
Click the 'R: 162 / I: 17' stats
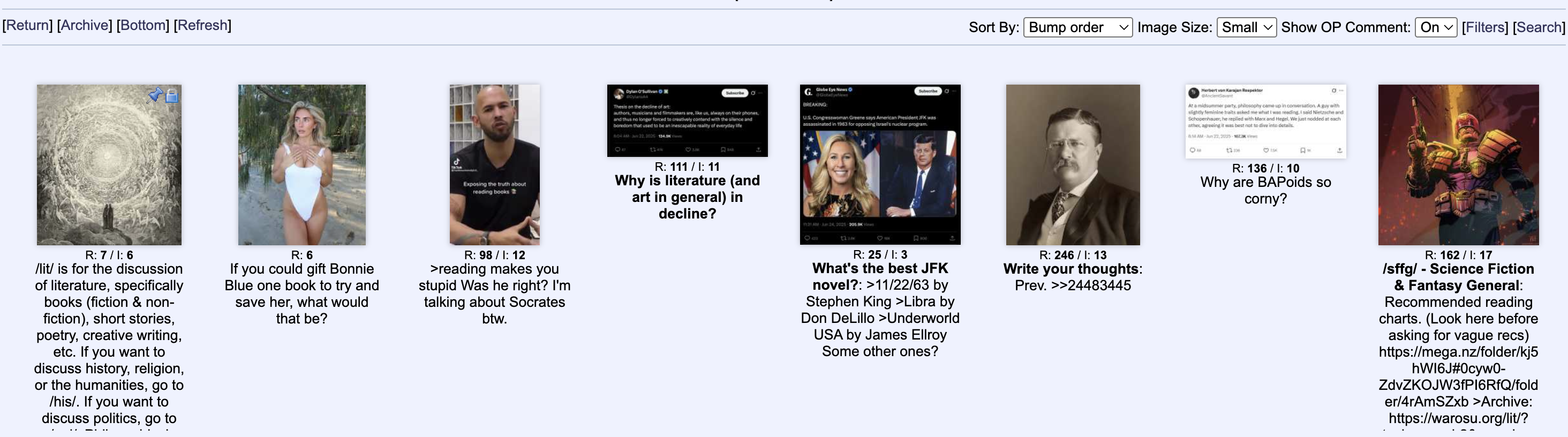[x=1458, y=255]
